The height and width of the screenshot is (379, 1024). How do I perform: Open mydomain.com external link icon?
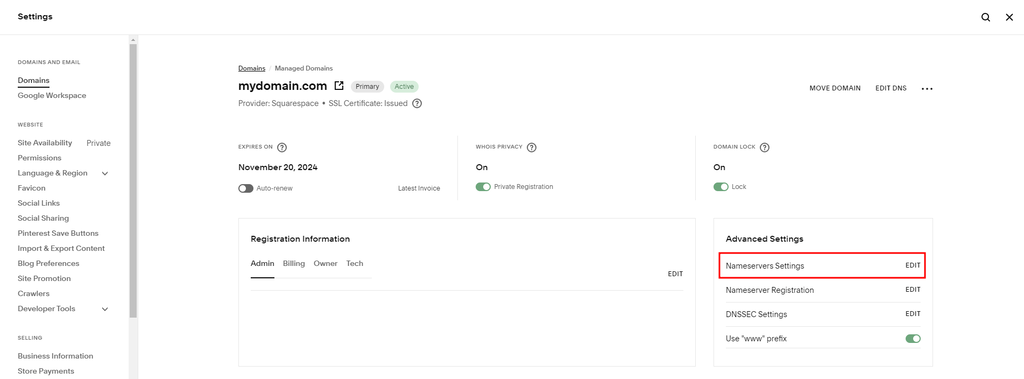339,86
